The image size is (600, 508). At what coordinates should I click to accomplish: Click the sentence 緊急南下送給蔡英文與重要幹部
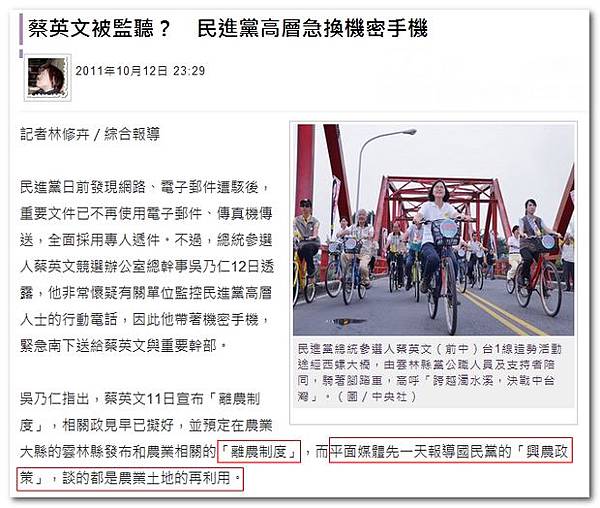click(x=124, y=346)
